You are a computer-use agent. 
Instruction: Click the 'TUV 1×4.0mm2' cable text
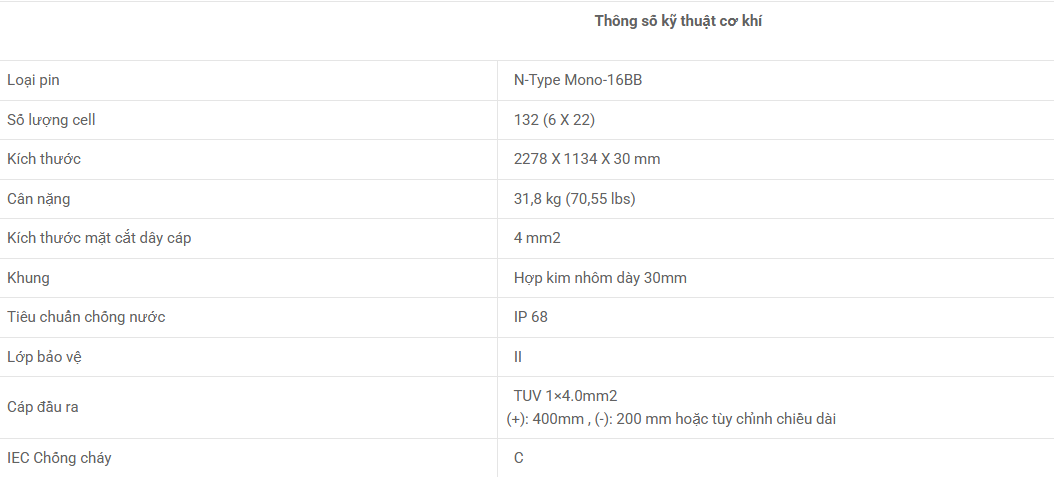click(x=565, y=396)
